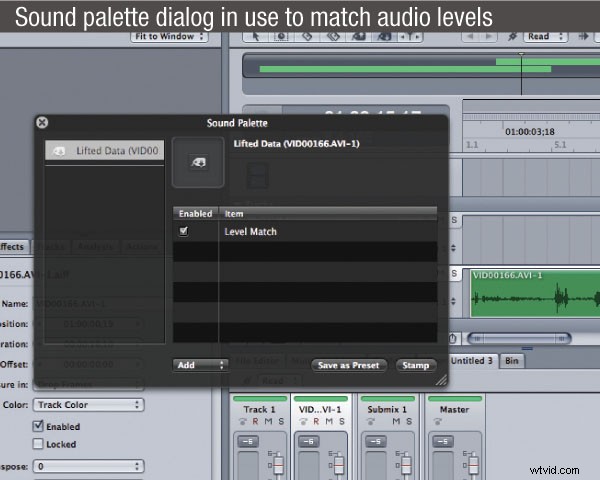This screenshot has height=480, width=600.
Task: Arm VID...VI-1 channel for recording
Action: [316, 421]
